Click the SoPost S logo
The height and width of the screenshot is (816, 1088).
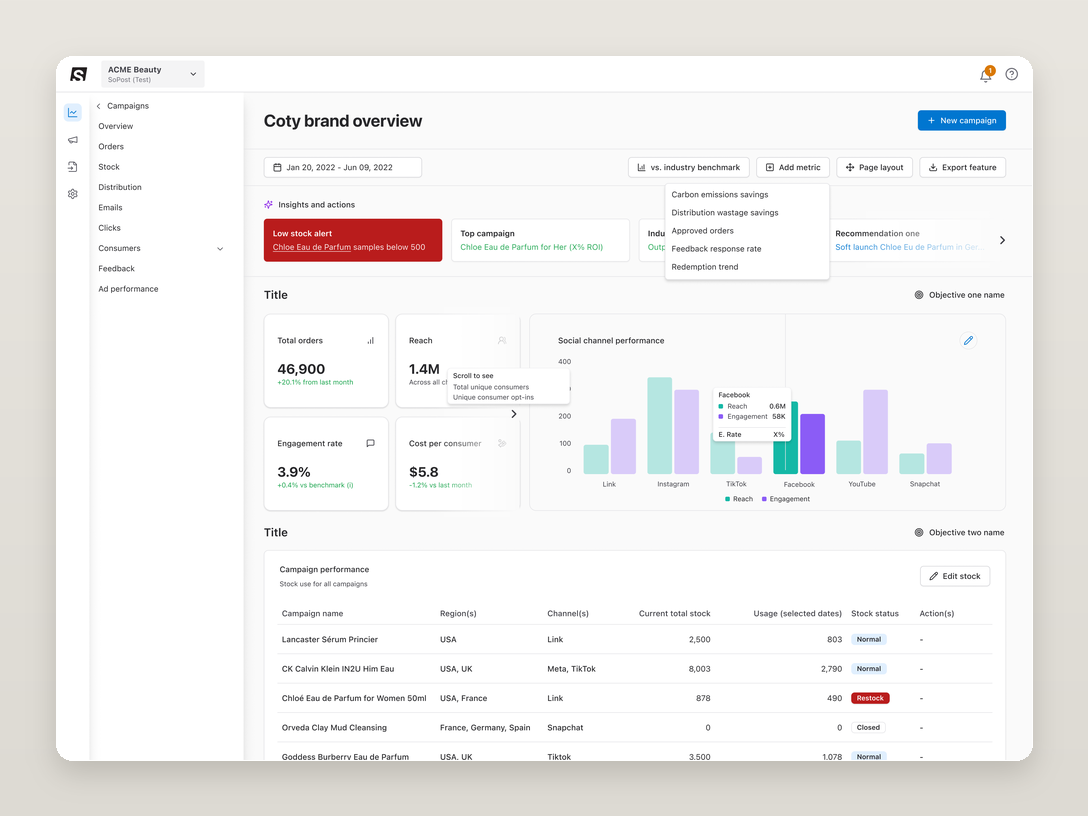click(x=78, y=74)
